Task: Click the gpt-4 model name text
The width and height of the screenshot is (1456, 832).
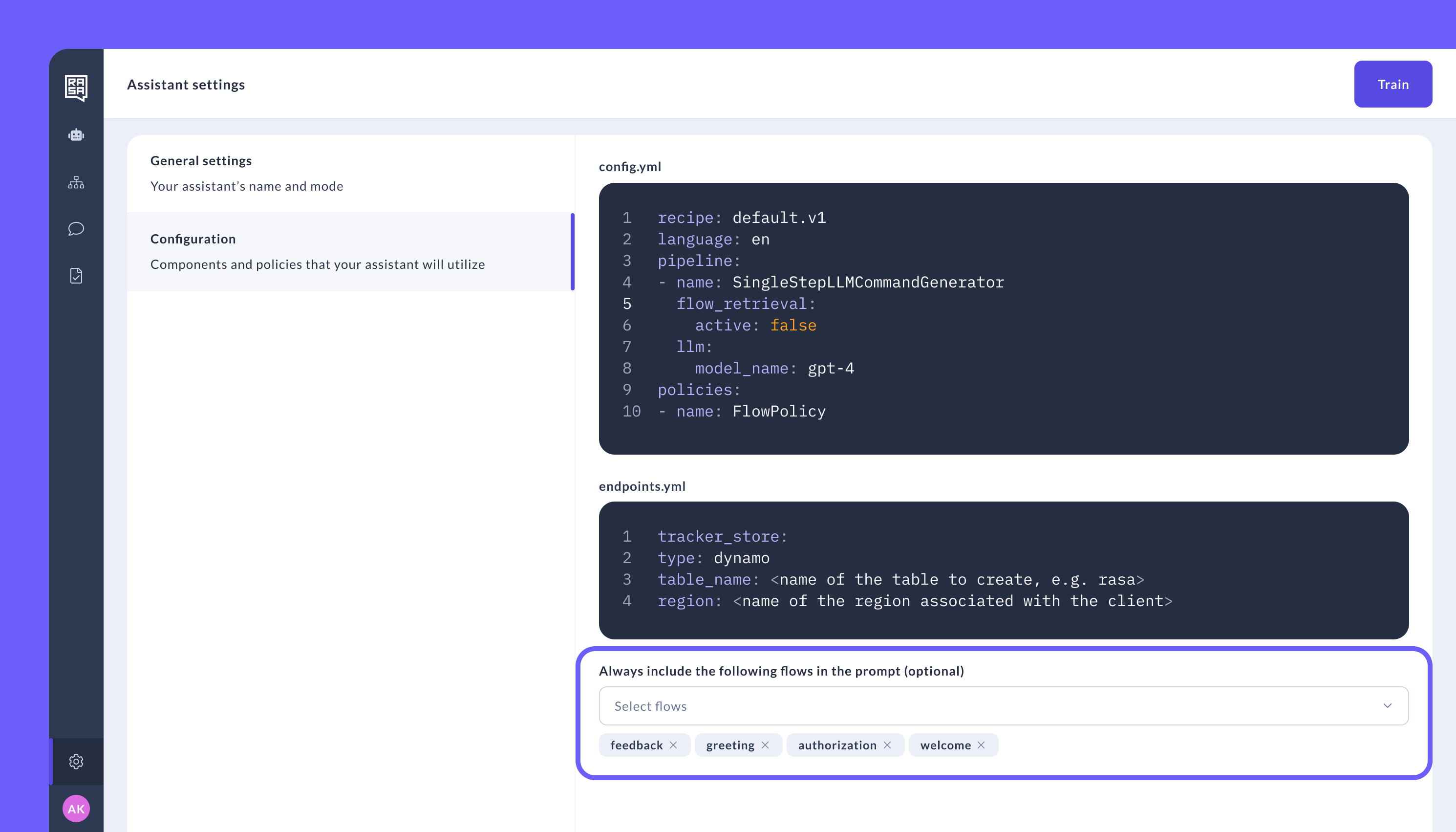Action: pyautogui.click(x=831, y=368)
